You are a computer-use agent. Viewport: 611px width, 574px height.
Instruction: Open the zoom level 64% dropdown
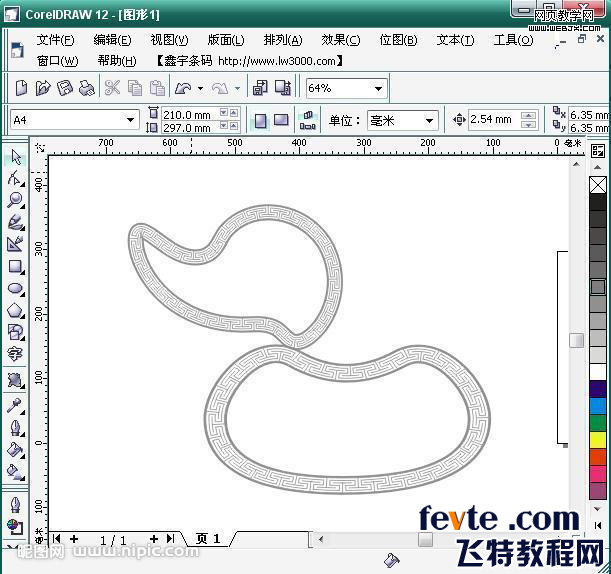(378, 89)
